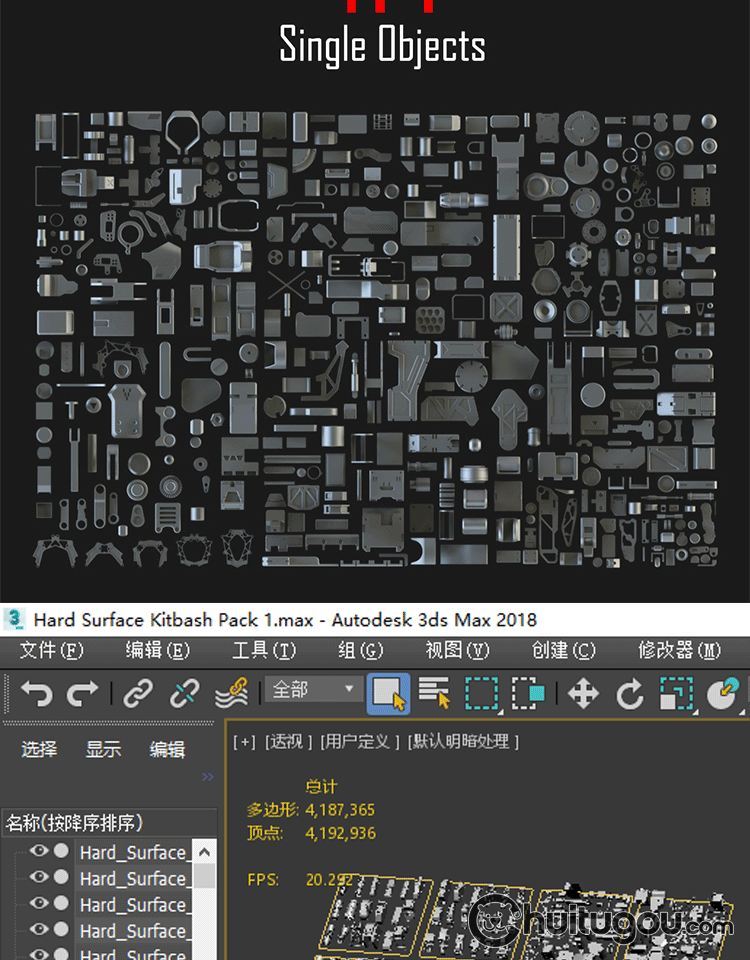Viewport: 750px width, 960px height.
Task: Click the Redo arrow icon
Action: 82,694
